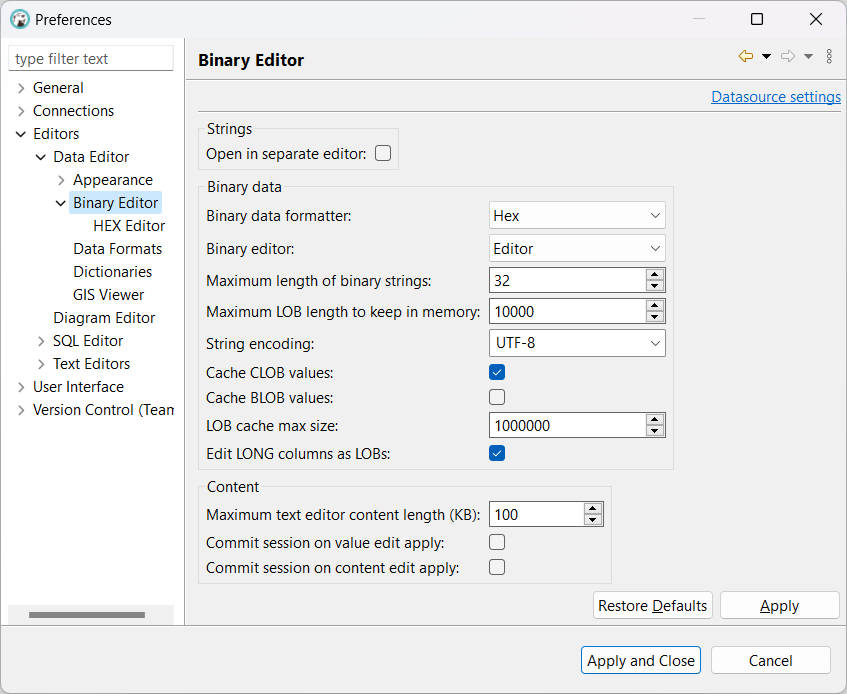Open the Datasource settings link

[x=775, y=97]
